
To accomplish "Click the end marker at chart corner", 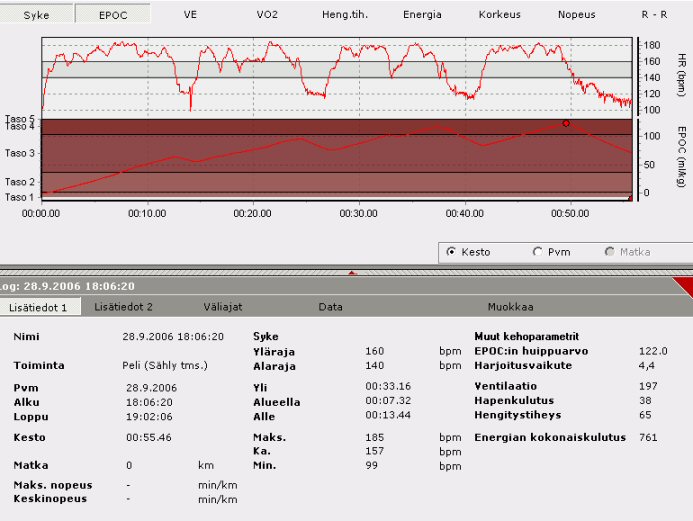I will (629, 198).
